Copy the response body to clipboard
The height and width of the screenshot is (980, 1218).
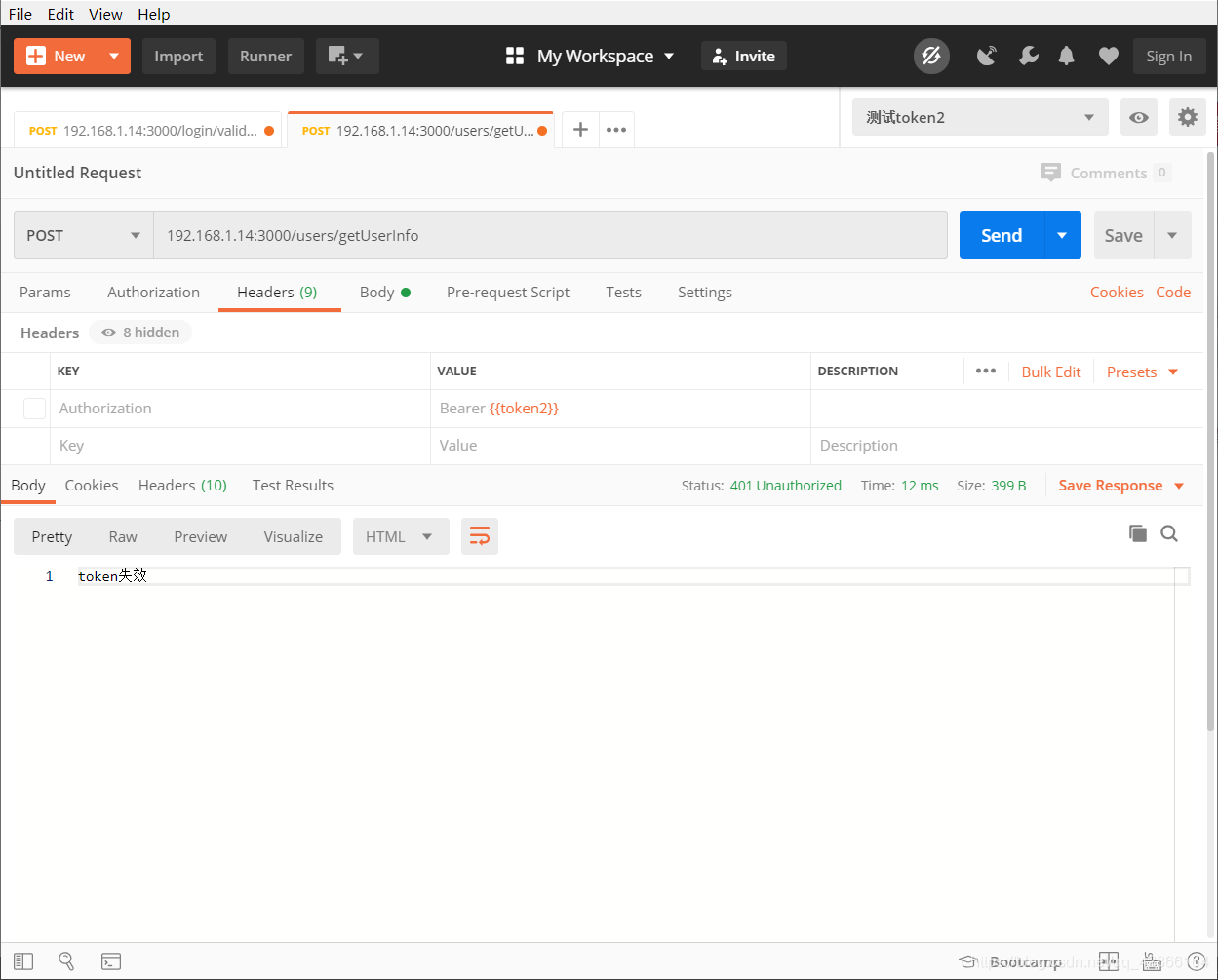click(x=1138, y=533)
